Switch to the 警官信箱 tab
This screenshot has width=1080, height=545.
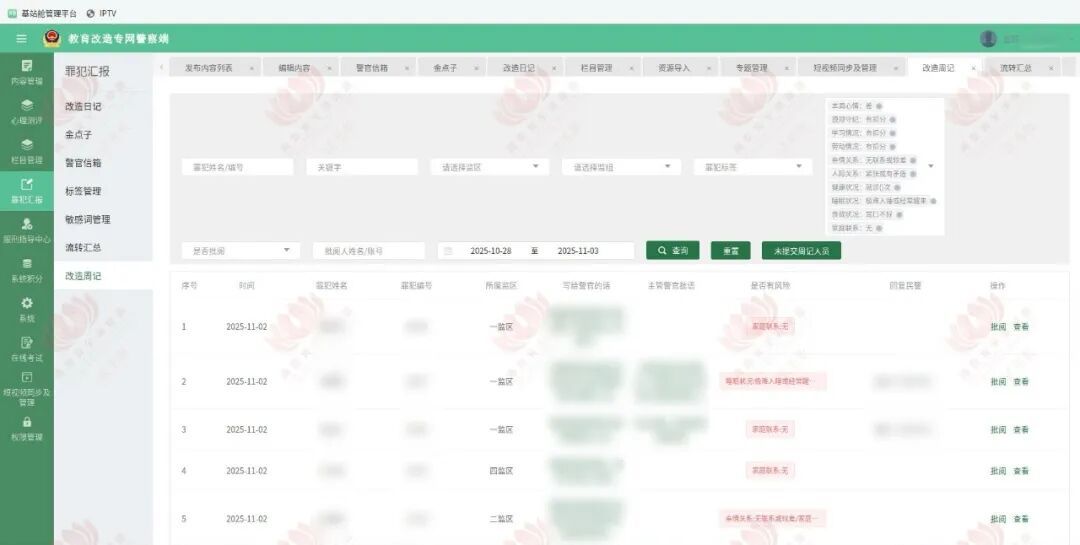[x=372, y=68]
